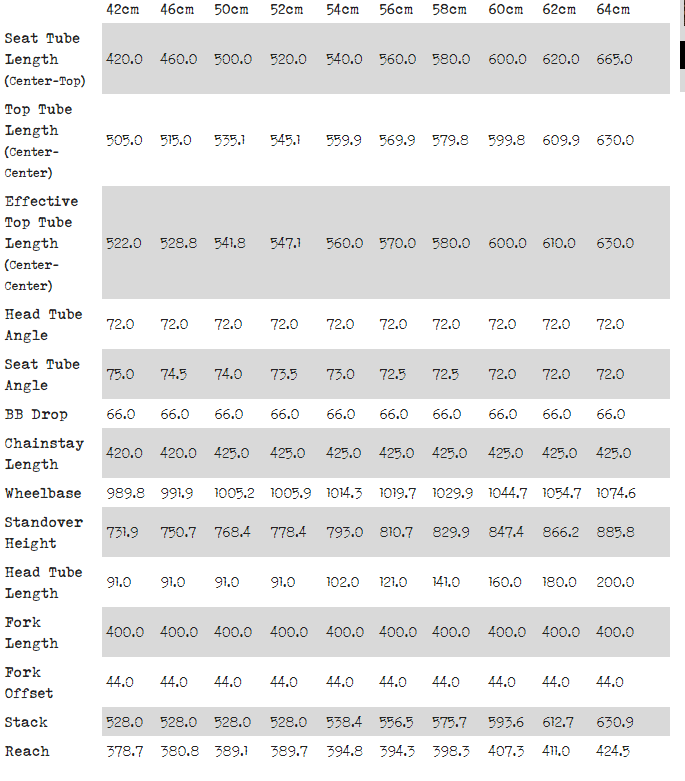Click Reach value 378.7 for 42cm
This screenshot has width=685, height=781.
pyautogui.click(x=125, y=751)
